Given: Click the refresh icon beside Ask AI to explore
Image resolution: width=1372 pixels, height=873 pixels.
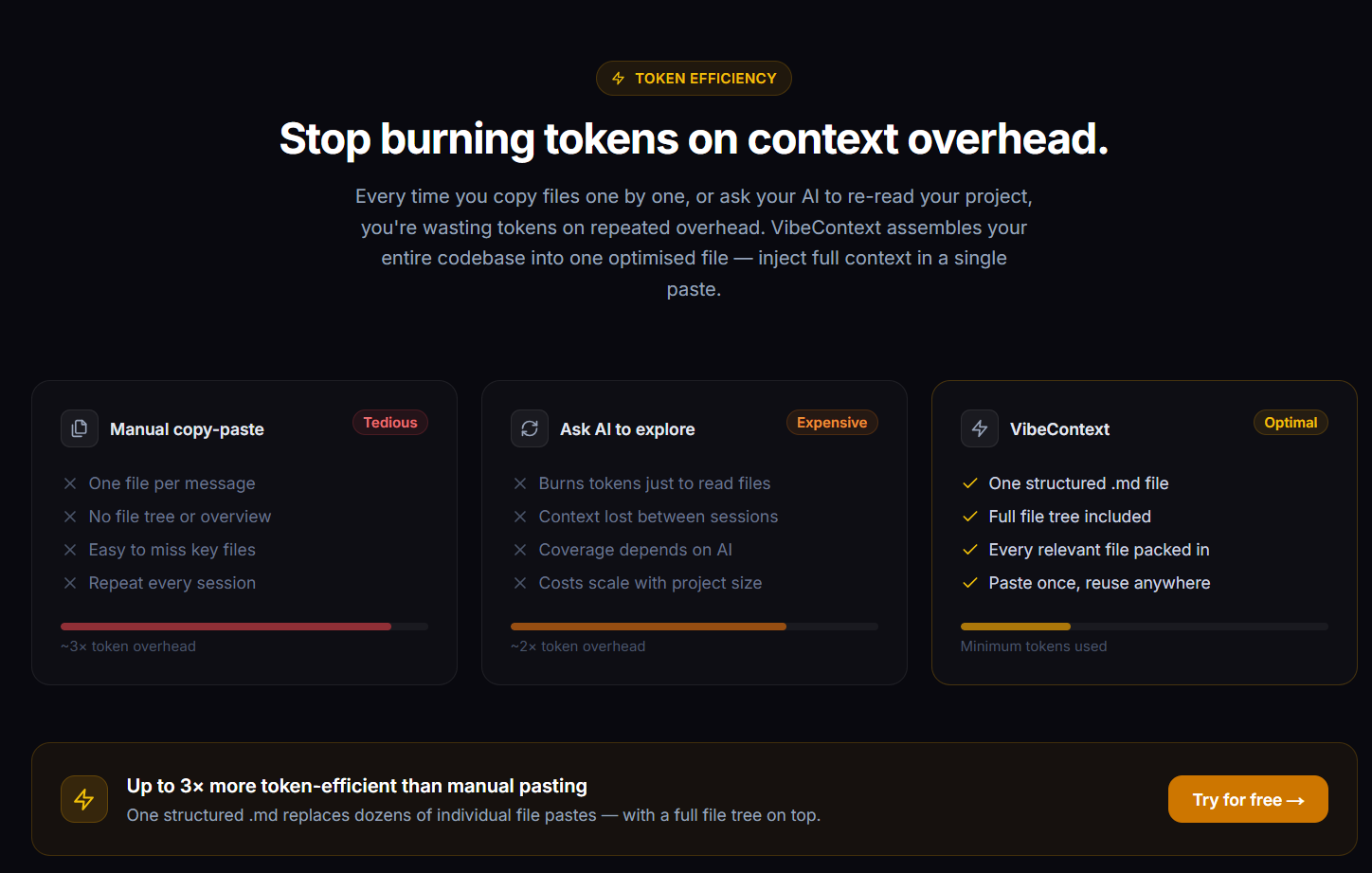Looking at the screenshot, I should 530,428.
